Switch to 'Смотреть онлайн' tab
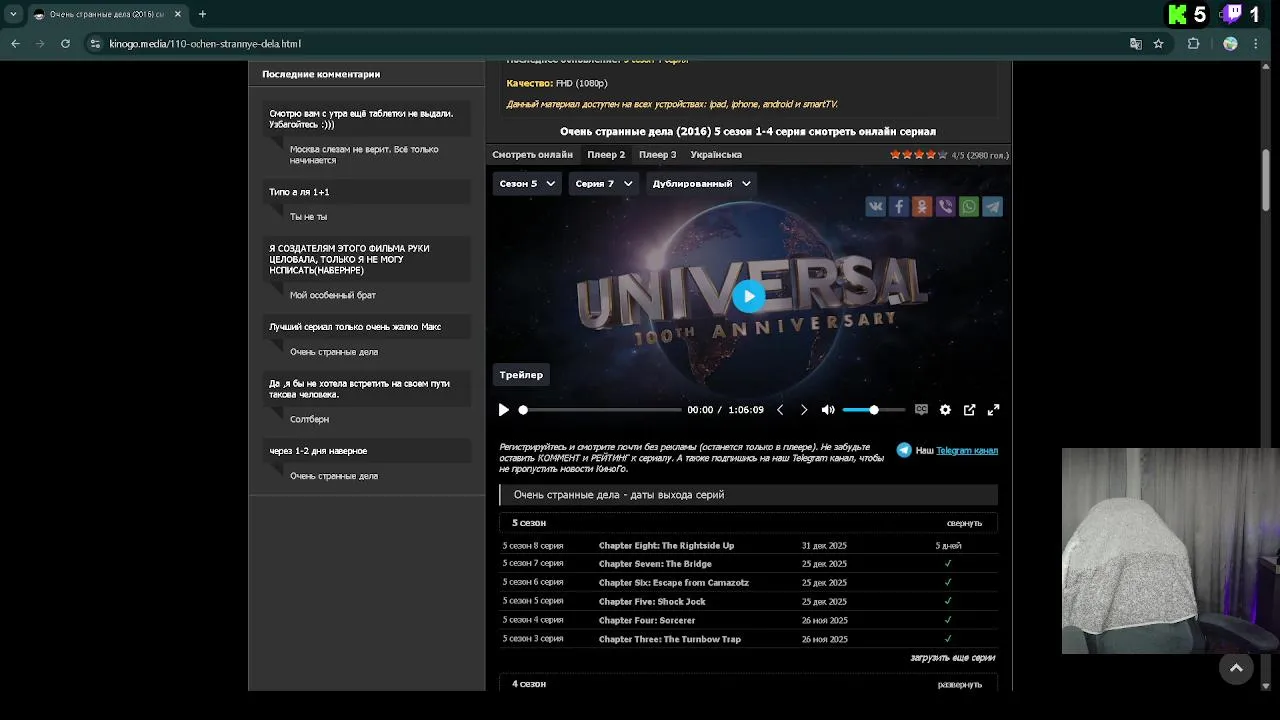The width and height of the screenshot is (1280, 720). [532, 155]
